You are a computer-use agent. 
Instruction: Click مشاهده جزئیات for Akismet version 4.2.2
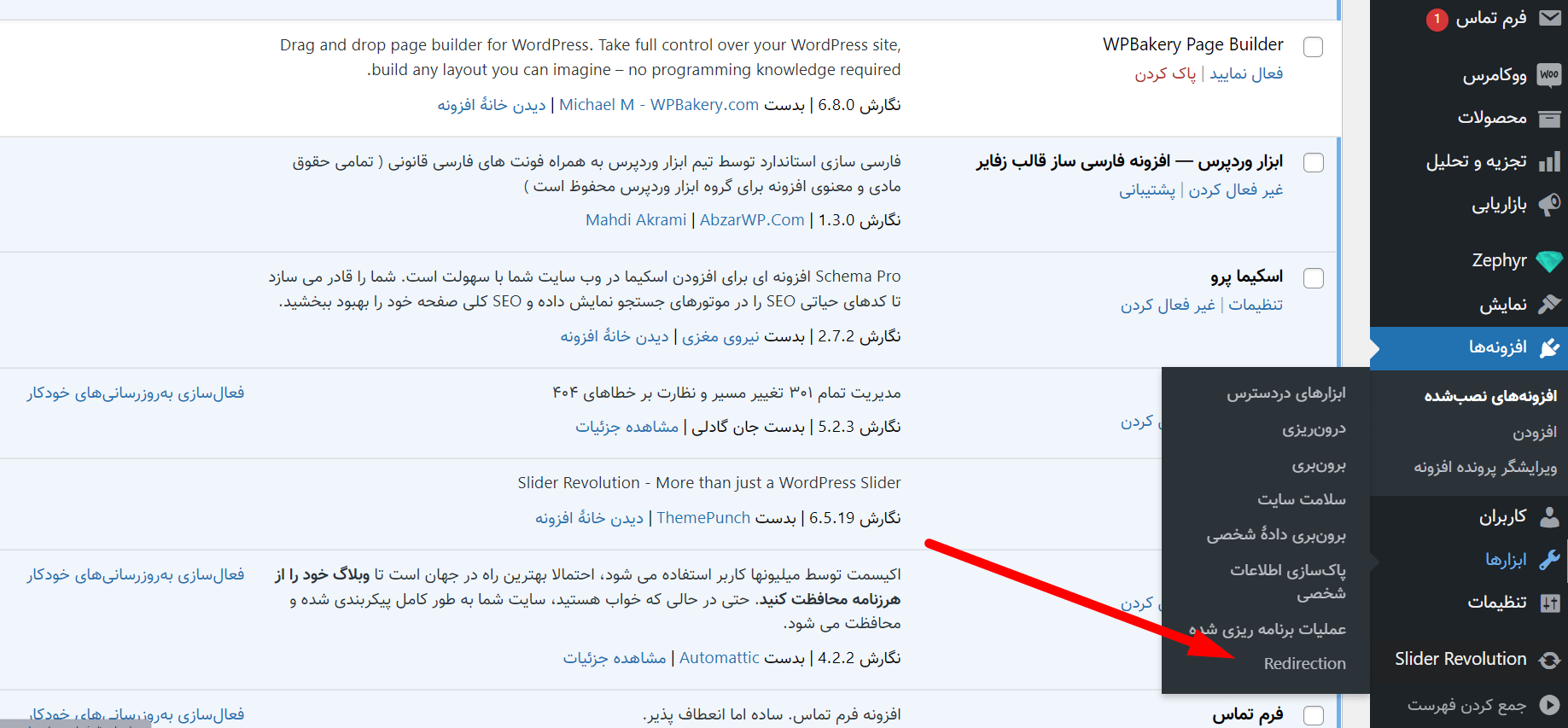615,658
